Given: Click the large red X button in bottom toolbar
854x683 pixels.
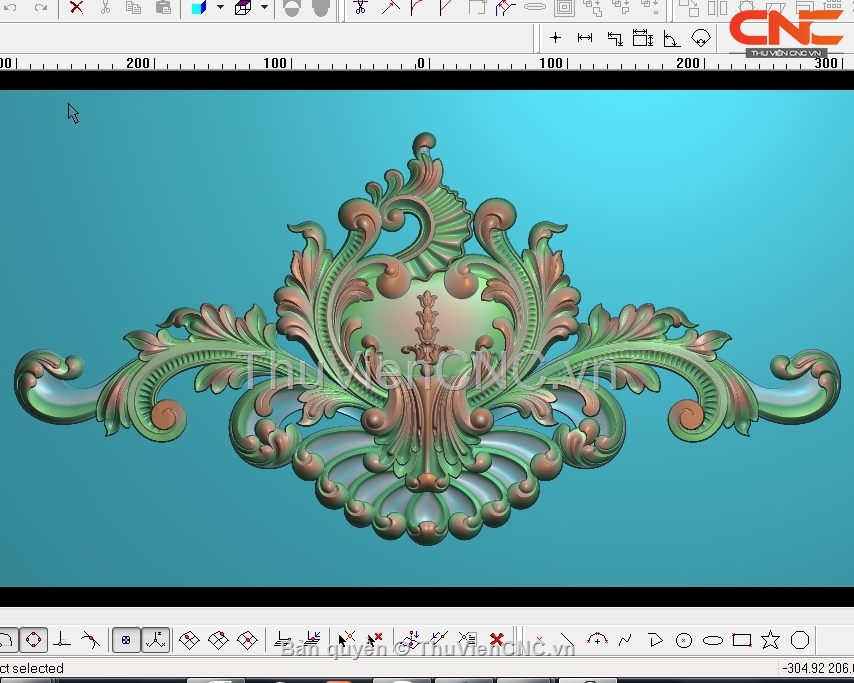Looking at the screenshot, I should 496,640.
